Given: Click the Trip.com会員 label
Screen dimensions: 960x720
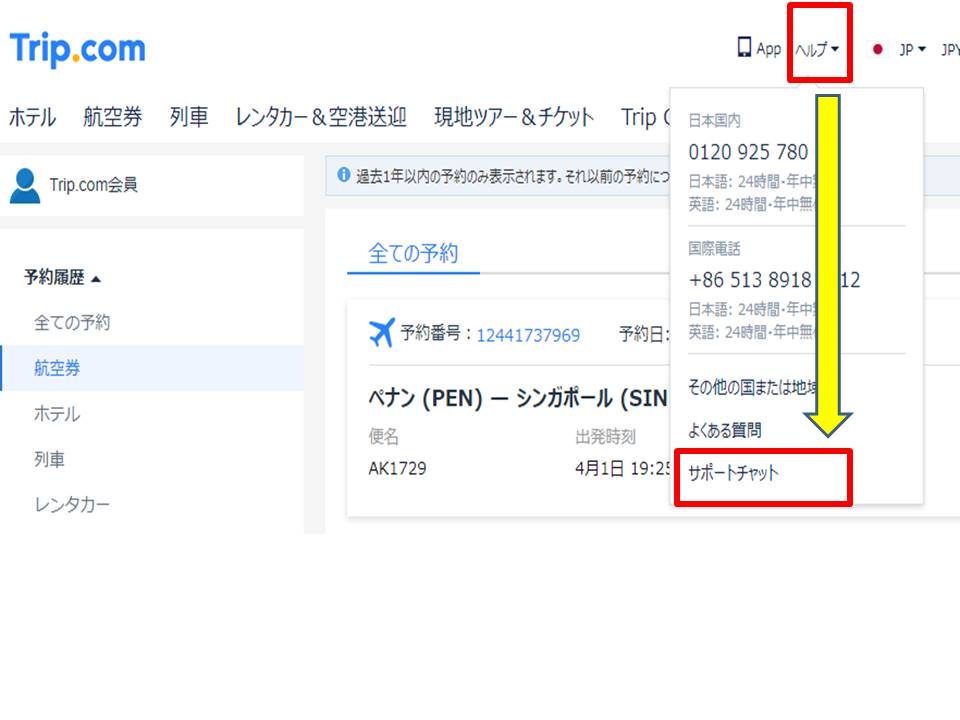Looking at the screenshot, I should point(94,184).
